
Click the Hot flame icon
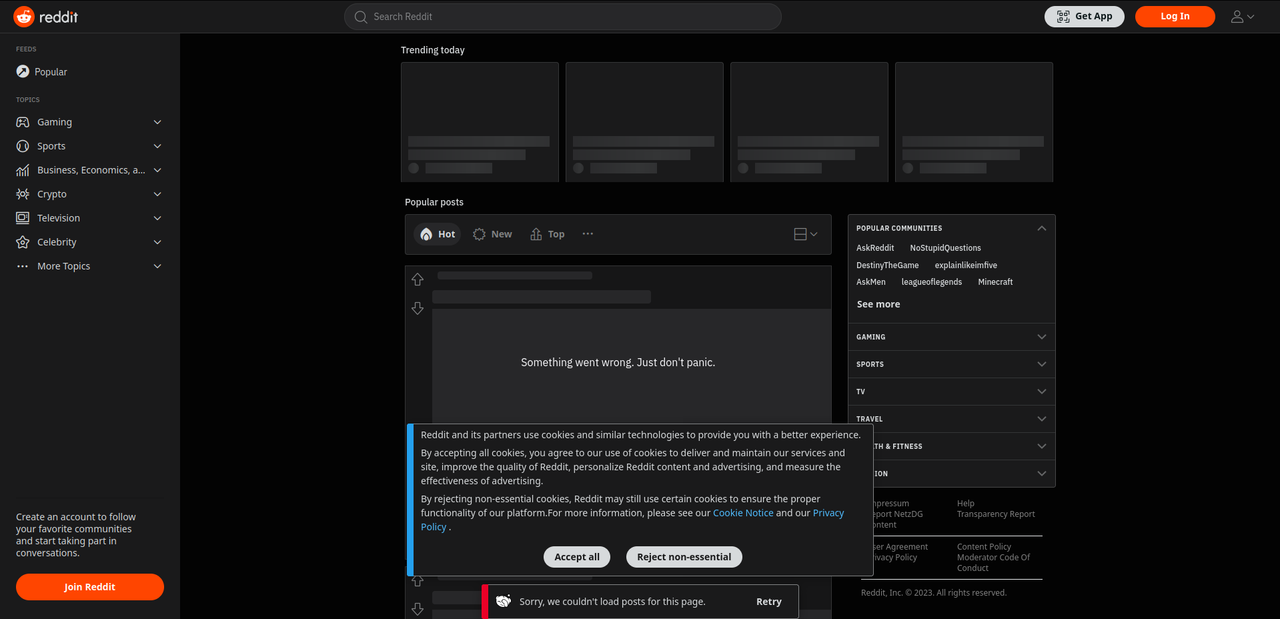(x=426, y=234)
